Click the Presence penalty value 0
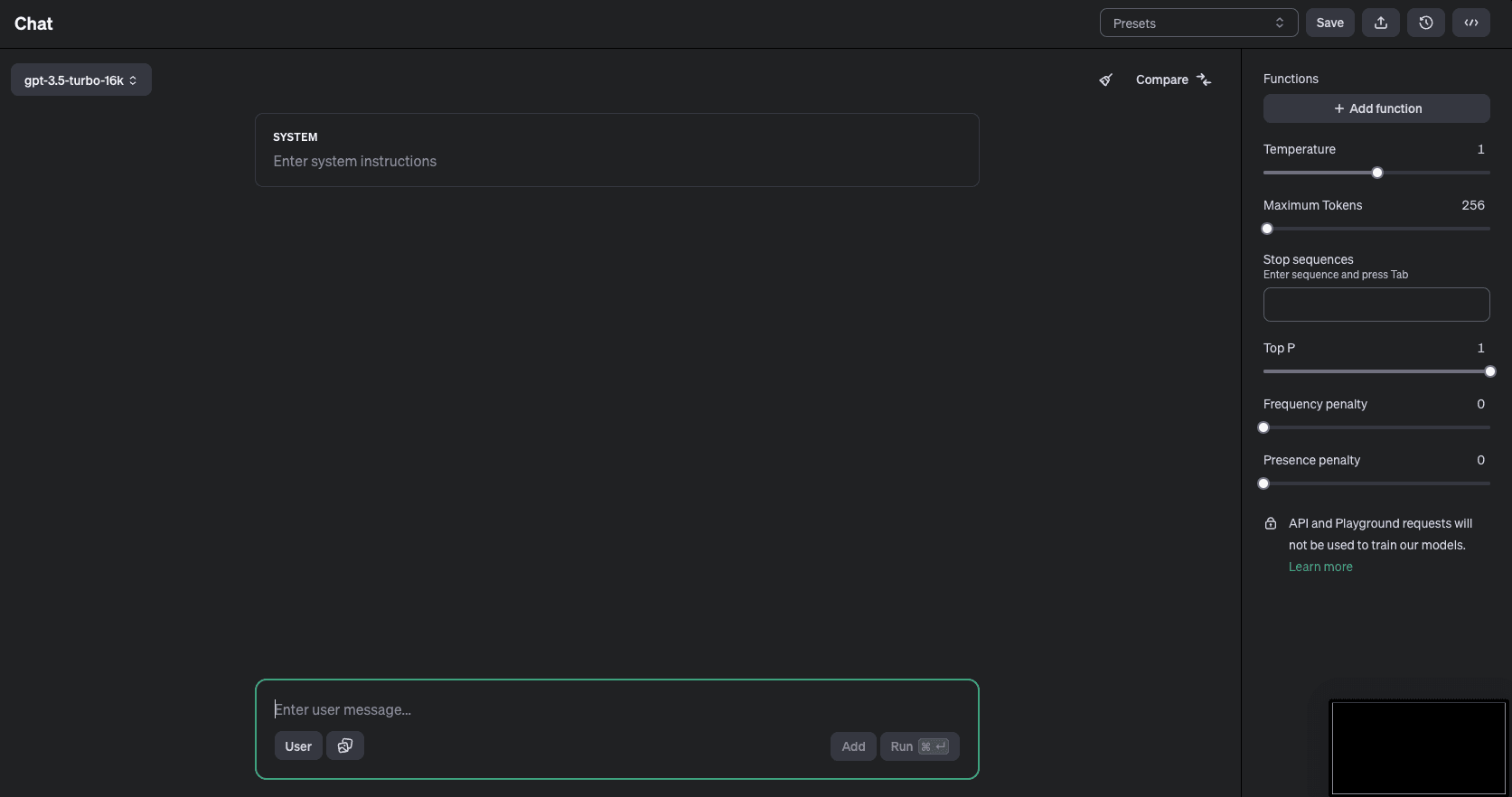This screenshot has width=1512, height=797. click(1480, 460)
